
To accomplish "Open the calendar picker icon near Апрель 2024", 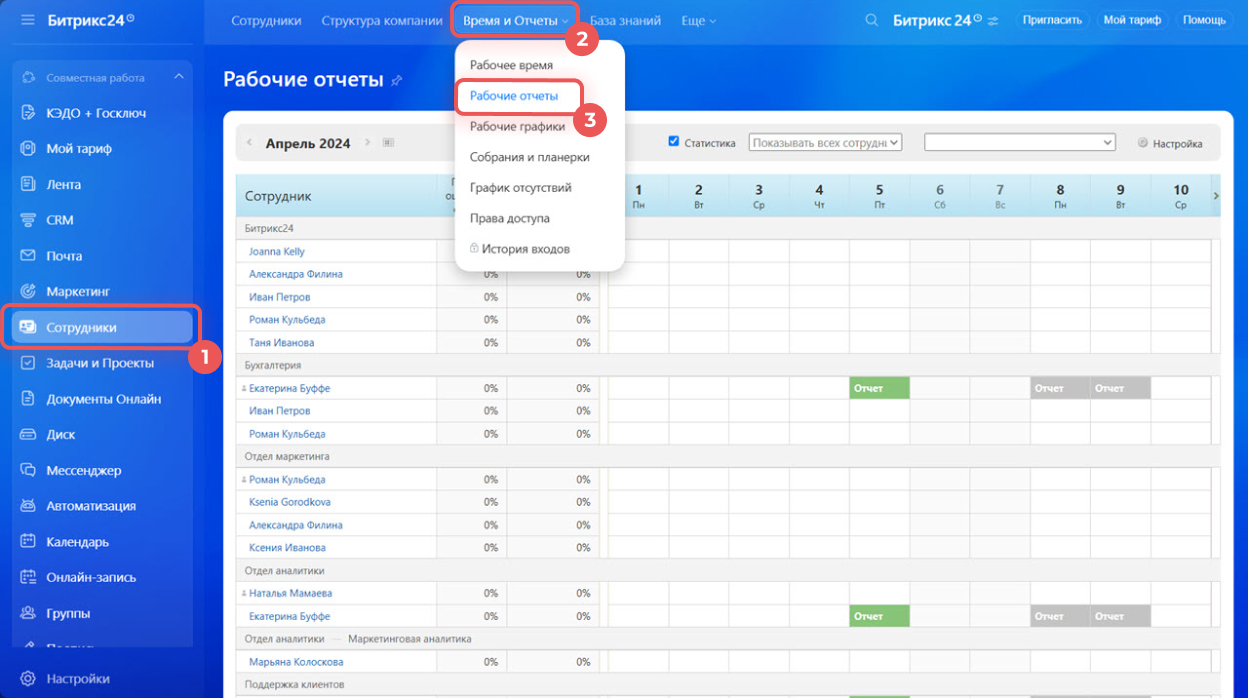I will click(388, 143).
